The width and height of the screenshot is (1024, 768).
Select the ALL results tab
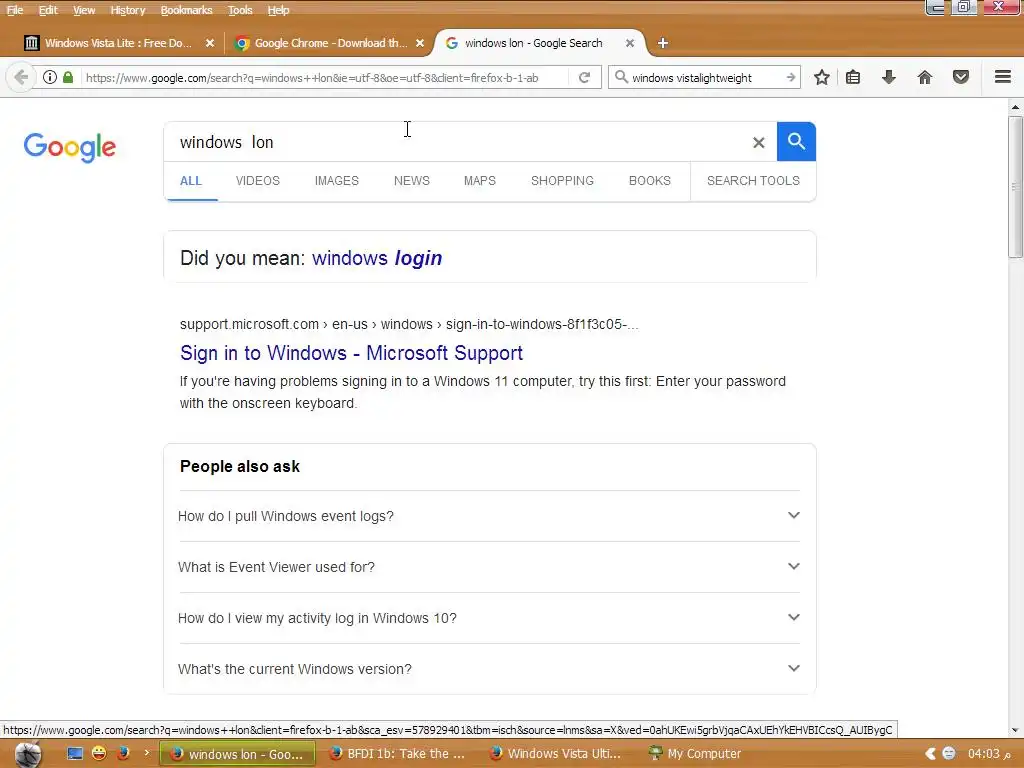(191, 181)
